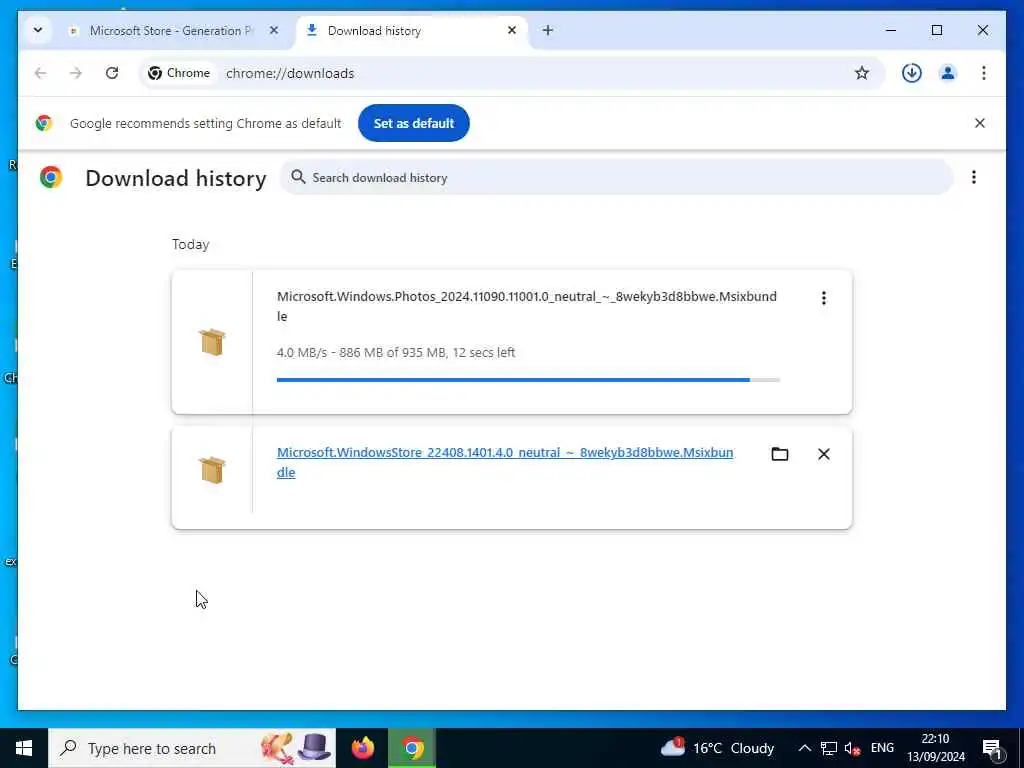Click the Windows.Photos download progress bar
The width and height of the screenshot is (1024, 768).
528,380
